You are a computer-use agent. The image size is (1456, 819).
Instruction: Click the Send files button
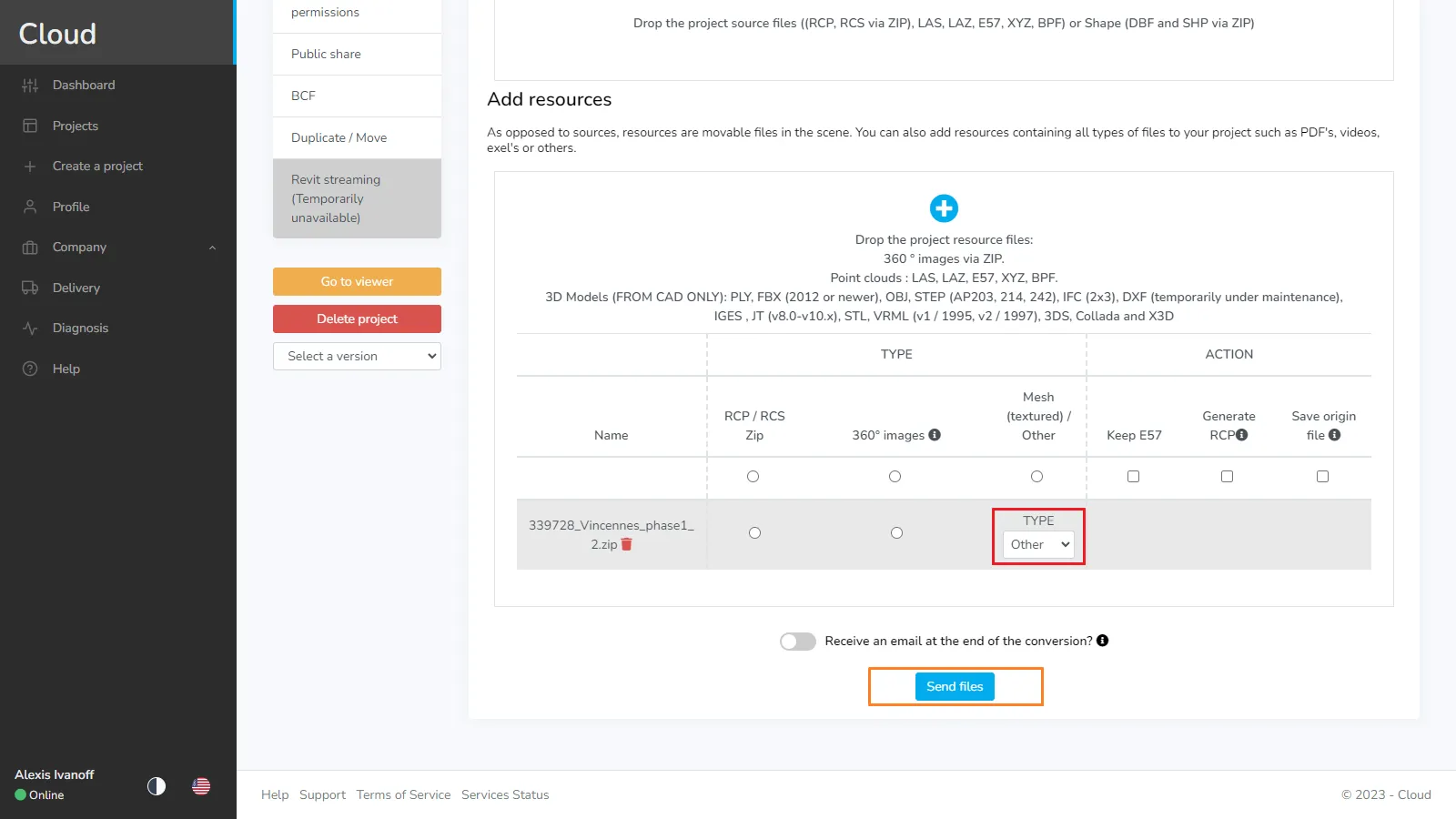pyautogui.click(x=955, y=686)
